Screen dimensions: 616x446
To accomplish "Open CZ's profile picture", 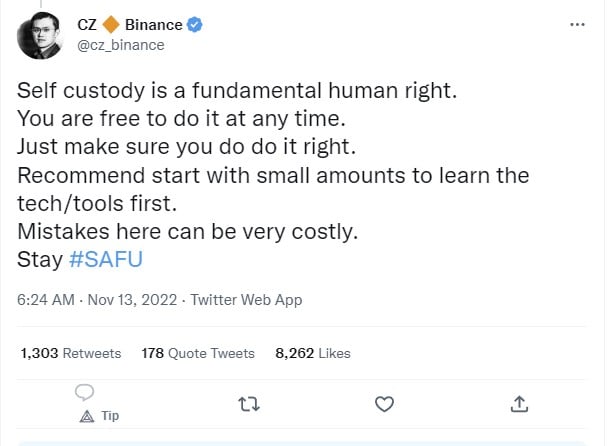I will [x=40, y=34].
